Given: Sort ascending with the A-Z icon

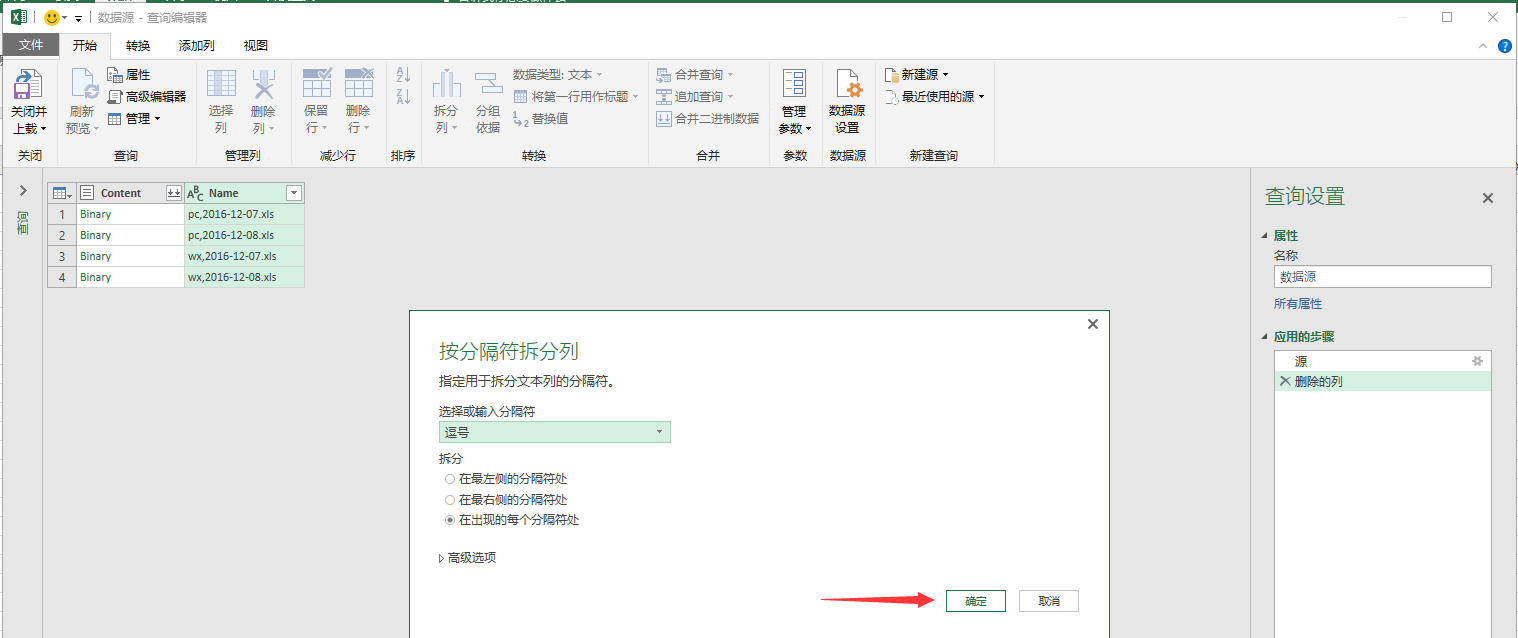Looking at the screenshot, I should pos(403,74).
